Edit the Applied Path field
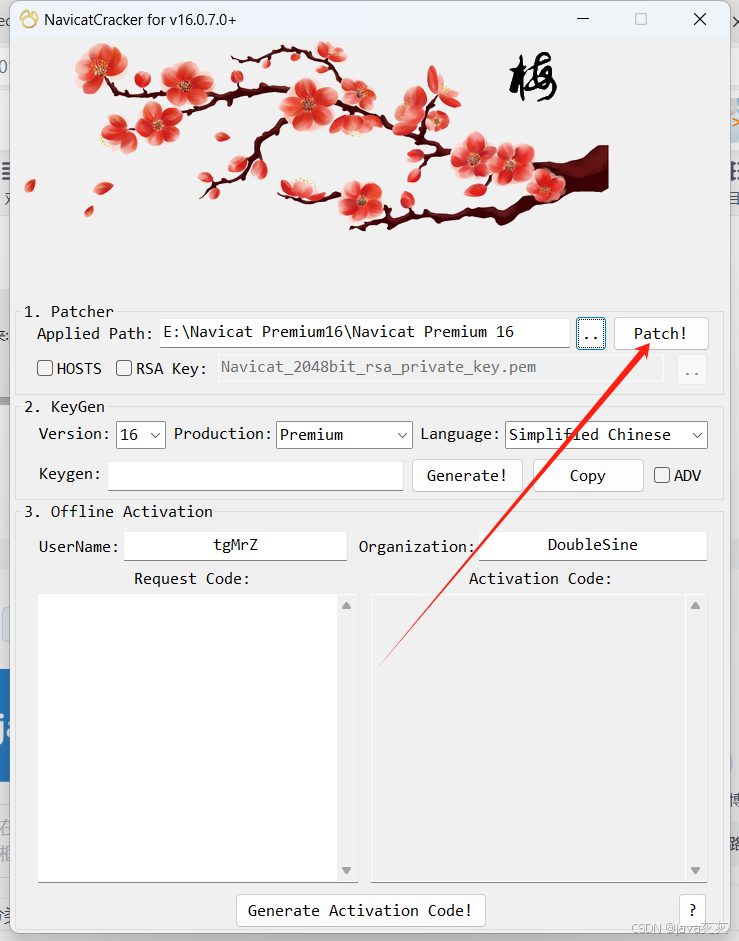Screen dimensions: 739x941 tap(365, 332)
